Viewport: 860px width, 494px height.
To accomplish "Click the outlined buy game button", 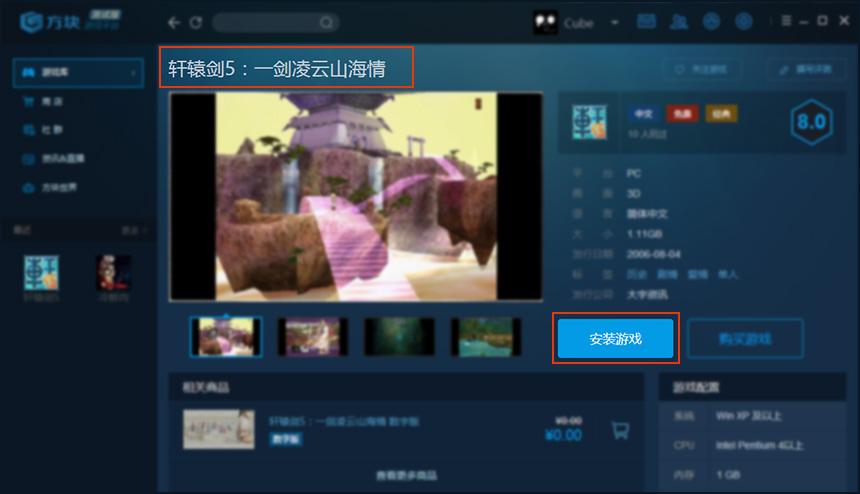I will [745, 339].
